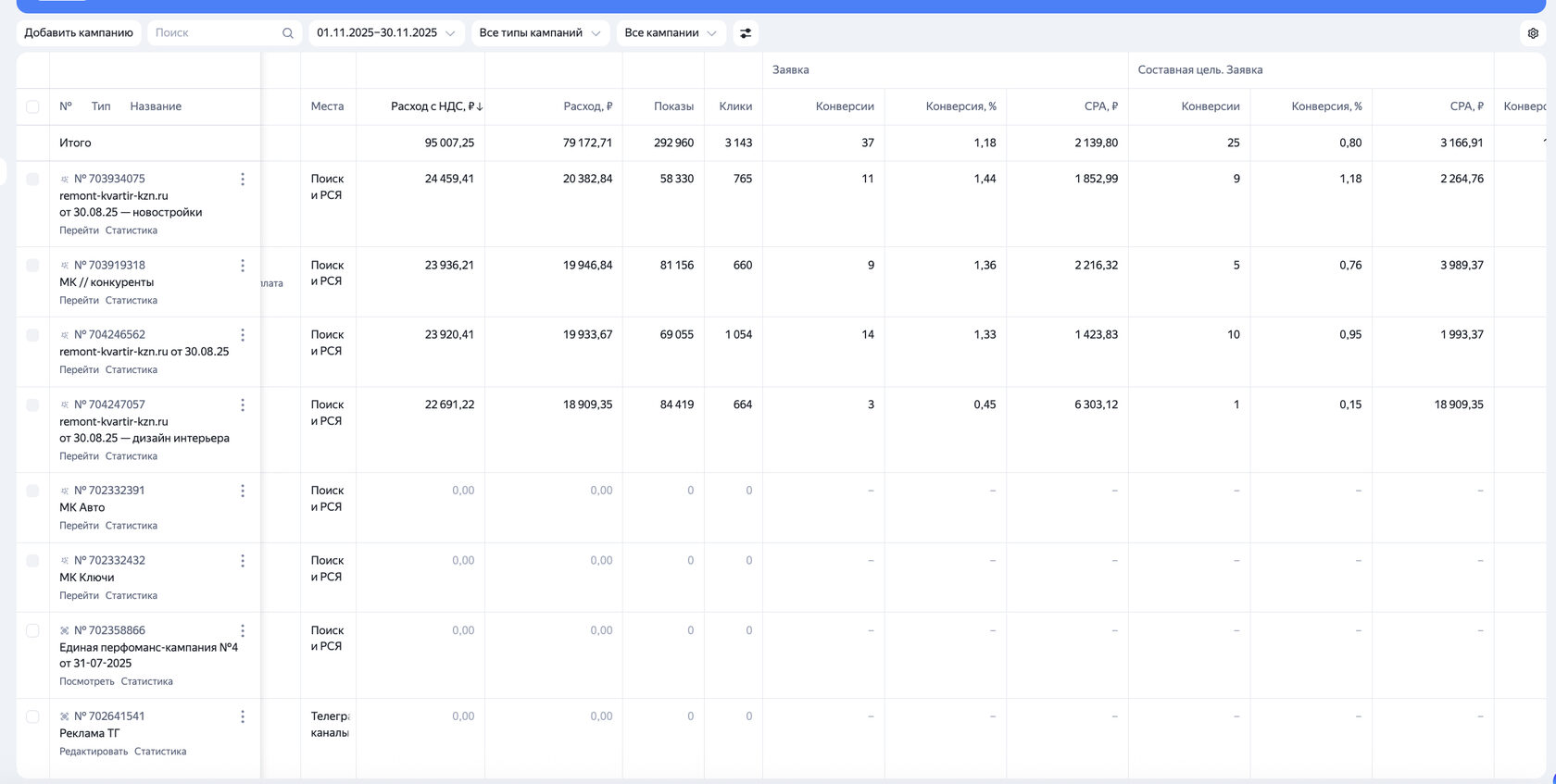This screenshot has height=784, width=1556.
Task: Click the Составная цель. Заявка group header
Action: pyautogui.click(x=1200, y=70)
